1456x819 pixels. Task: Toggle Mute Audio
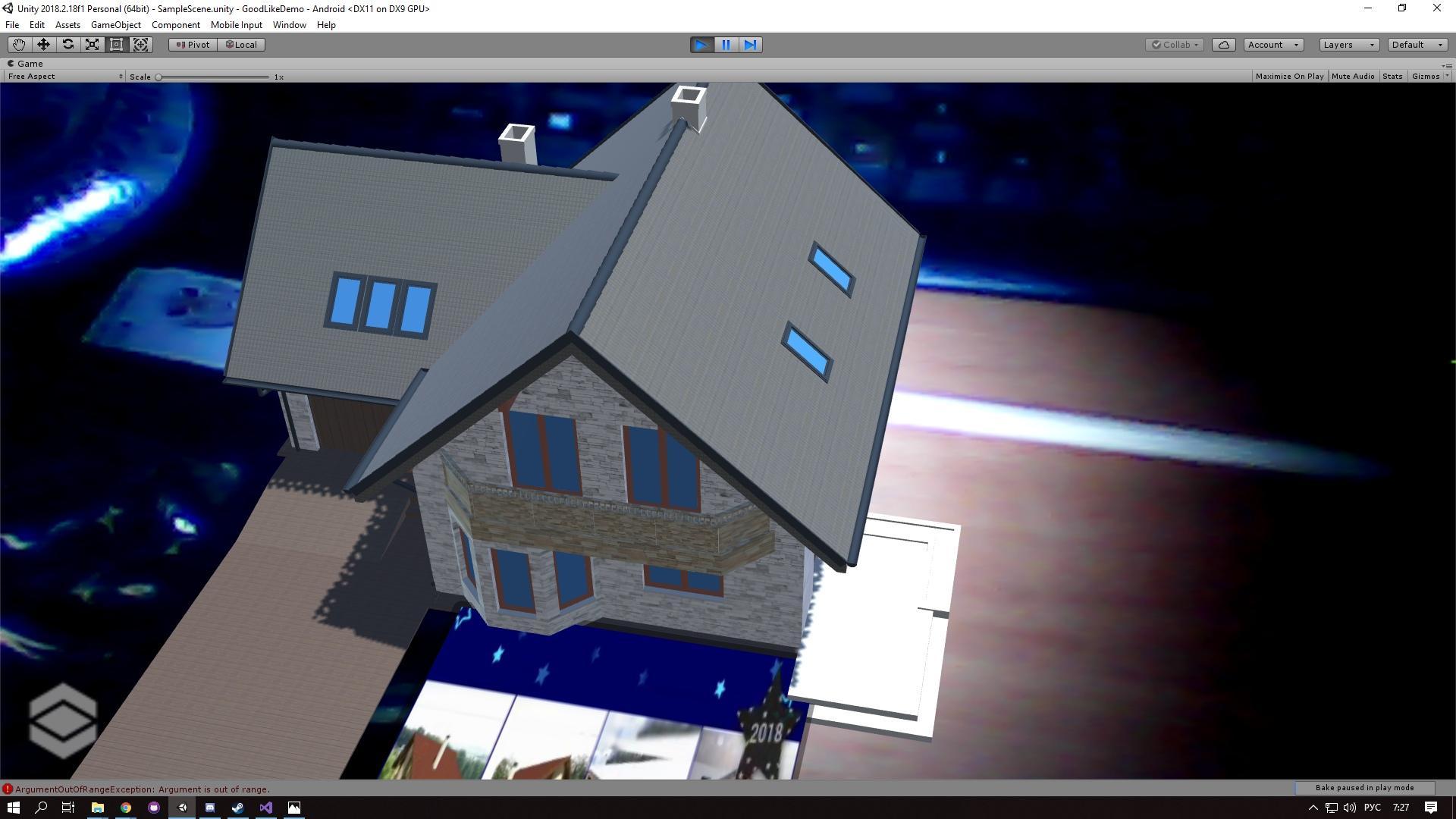(x=1353, y=77)
